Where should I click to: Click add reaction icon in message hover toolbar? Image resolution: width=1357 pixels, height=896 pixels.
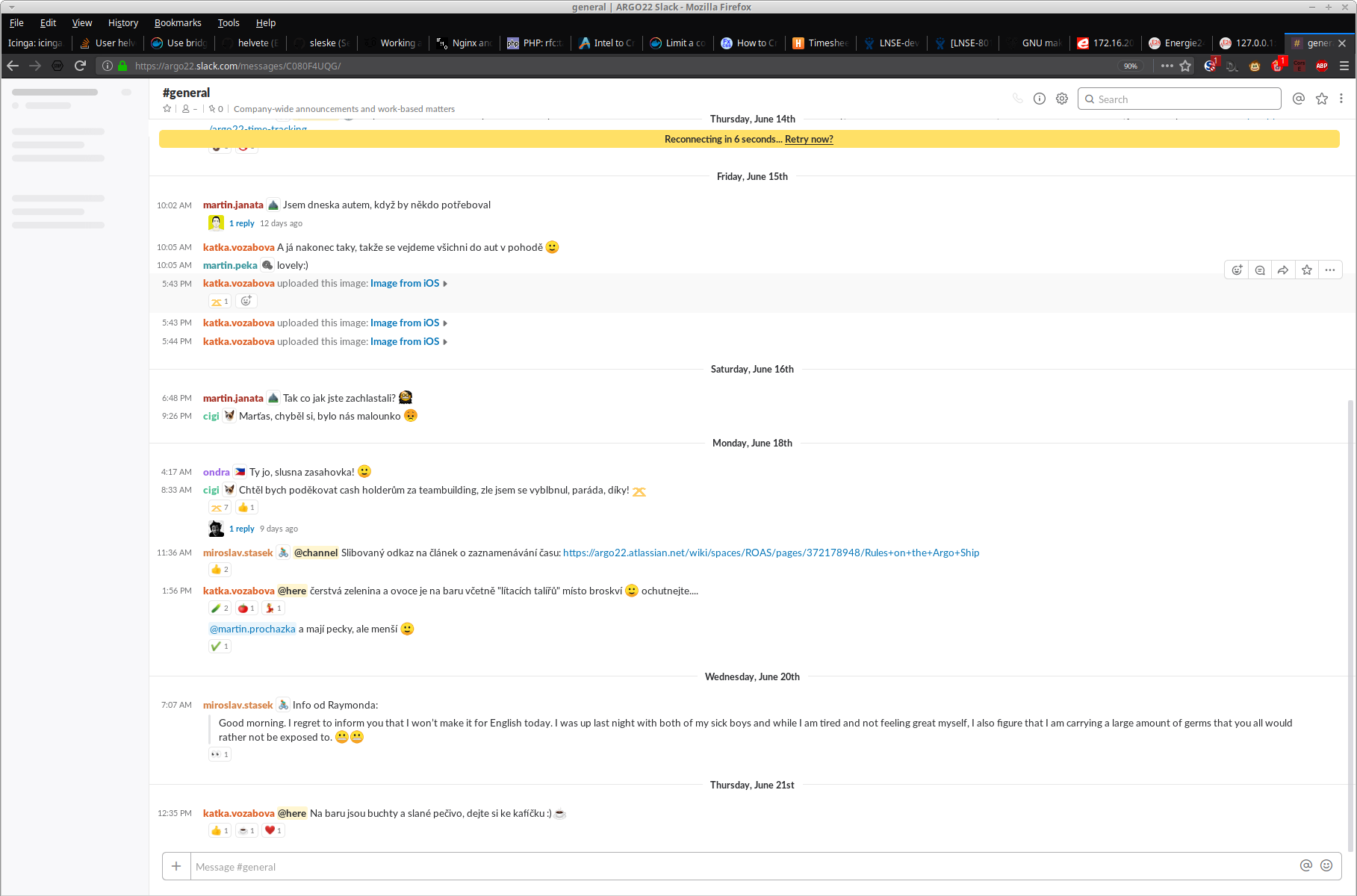pyautogui.click(x=1237, y=270)
